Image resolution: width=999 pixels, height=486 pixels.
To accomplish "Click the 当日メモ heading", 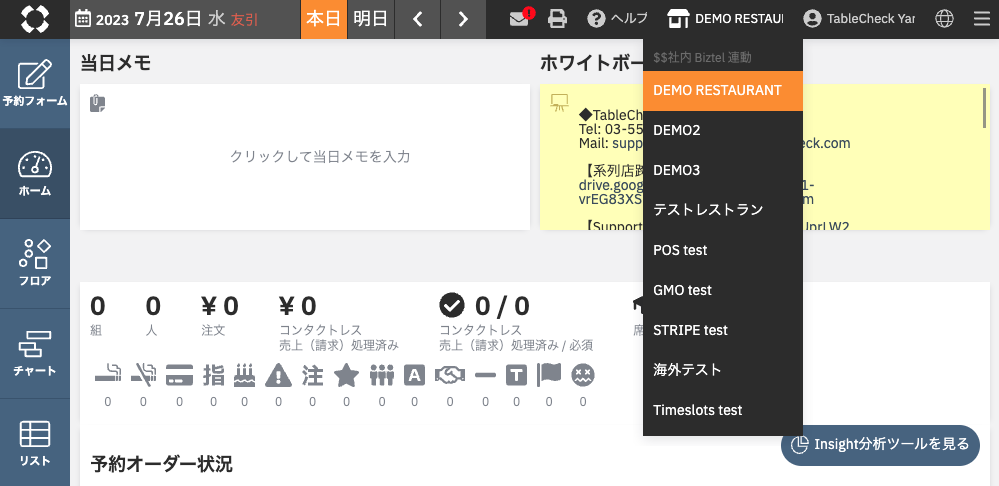I will [116, 63].
